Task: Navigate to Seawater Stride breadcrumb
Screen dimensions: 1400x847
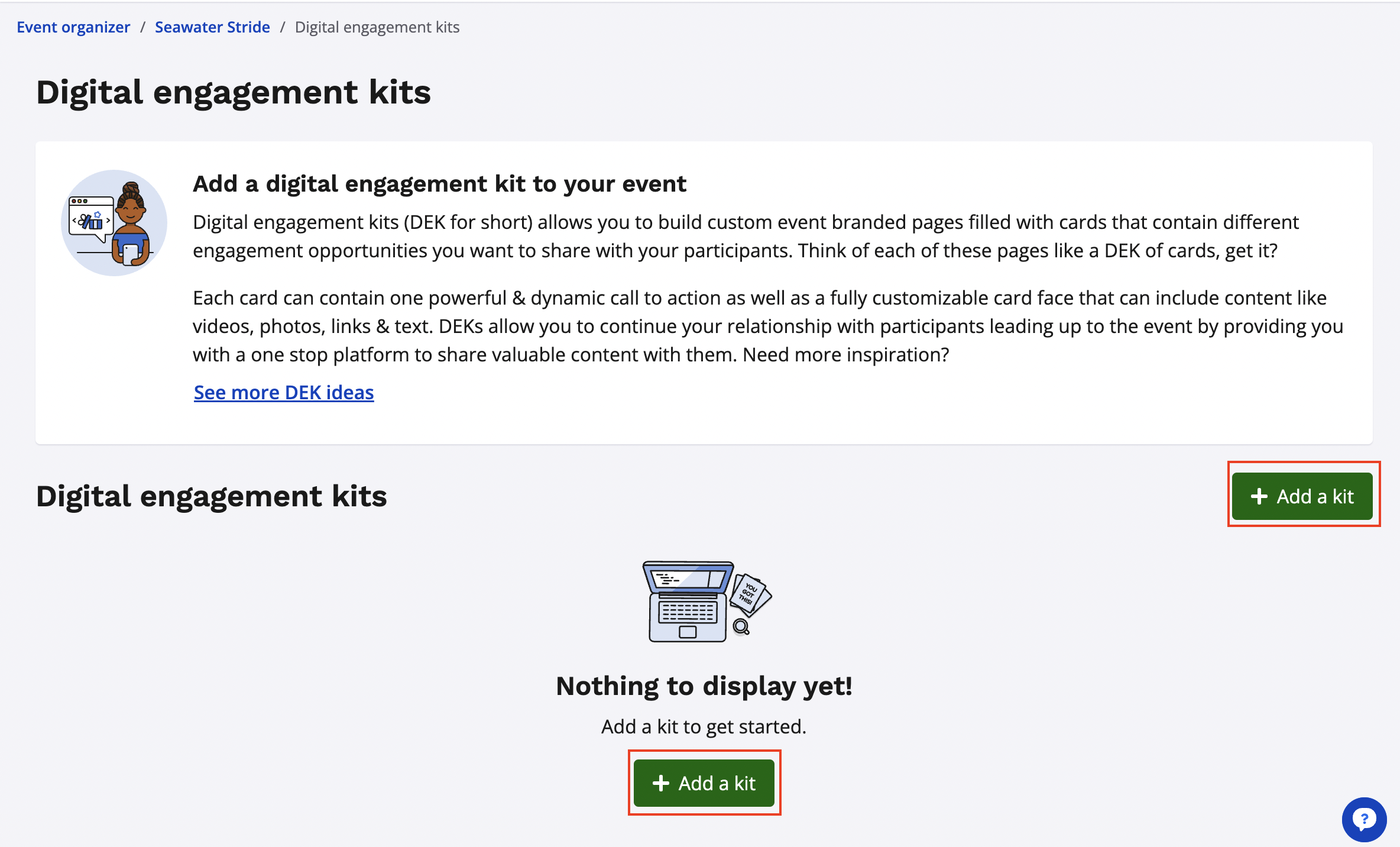Action: [x=212, y=27]
